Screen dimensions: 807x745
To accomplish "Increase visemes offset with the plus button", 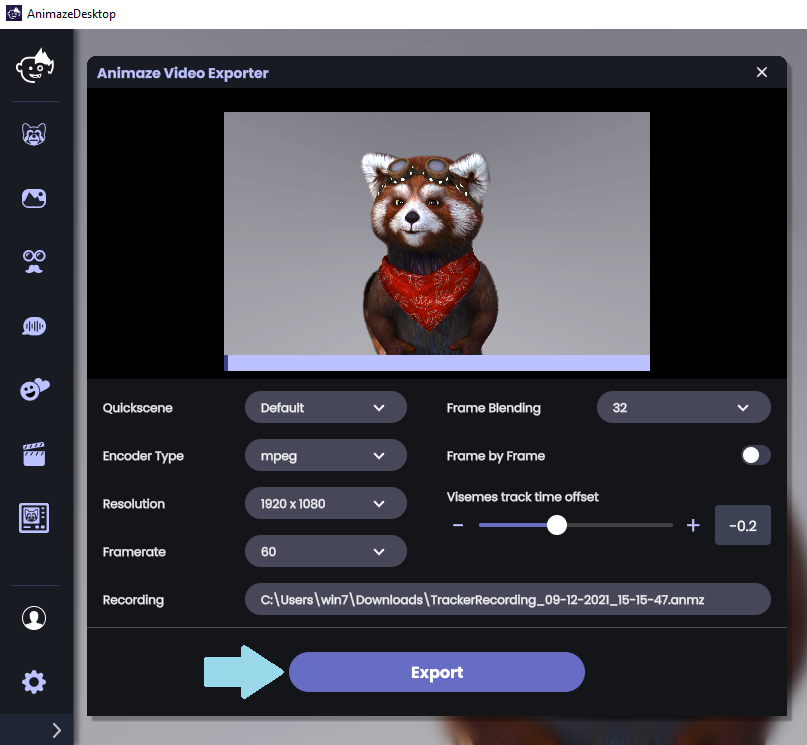I will click(x=693, y=525).
